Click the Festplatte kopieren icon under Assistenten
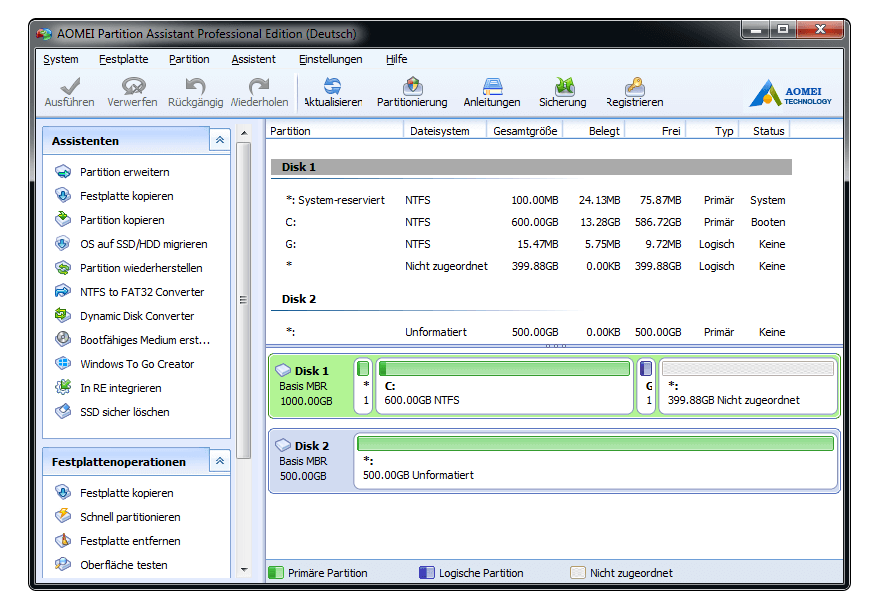Screen dimensions: 878x609 63,195
